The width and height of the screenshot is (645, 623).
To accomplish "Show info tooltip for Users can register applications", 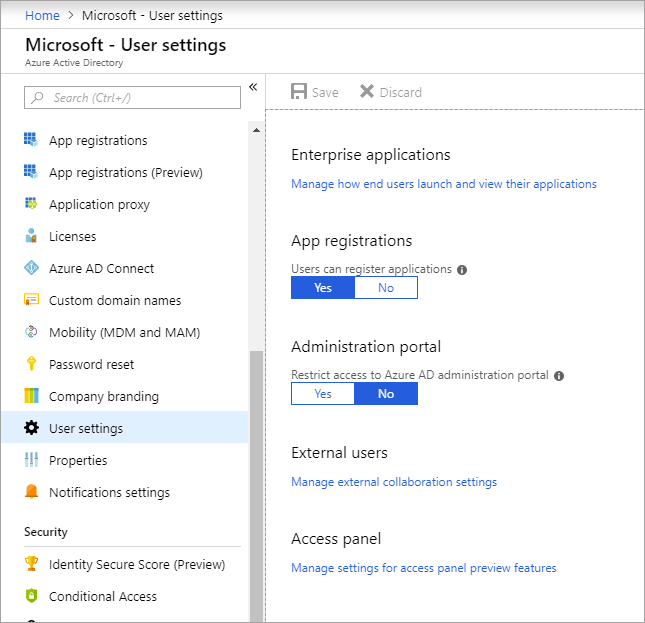I will (x=462, y=270).
